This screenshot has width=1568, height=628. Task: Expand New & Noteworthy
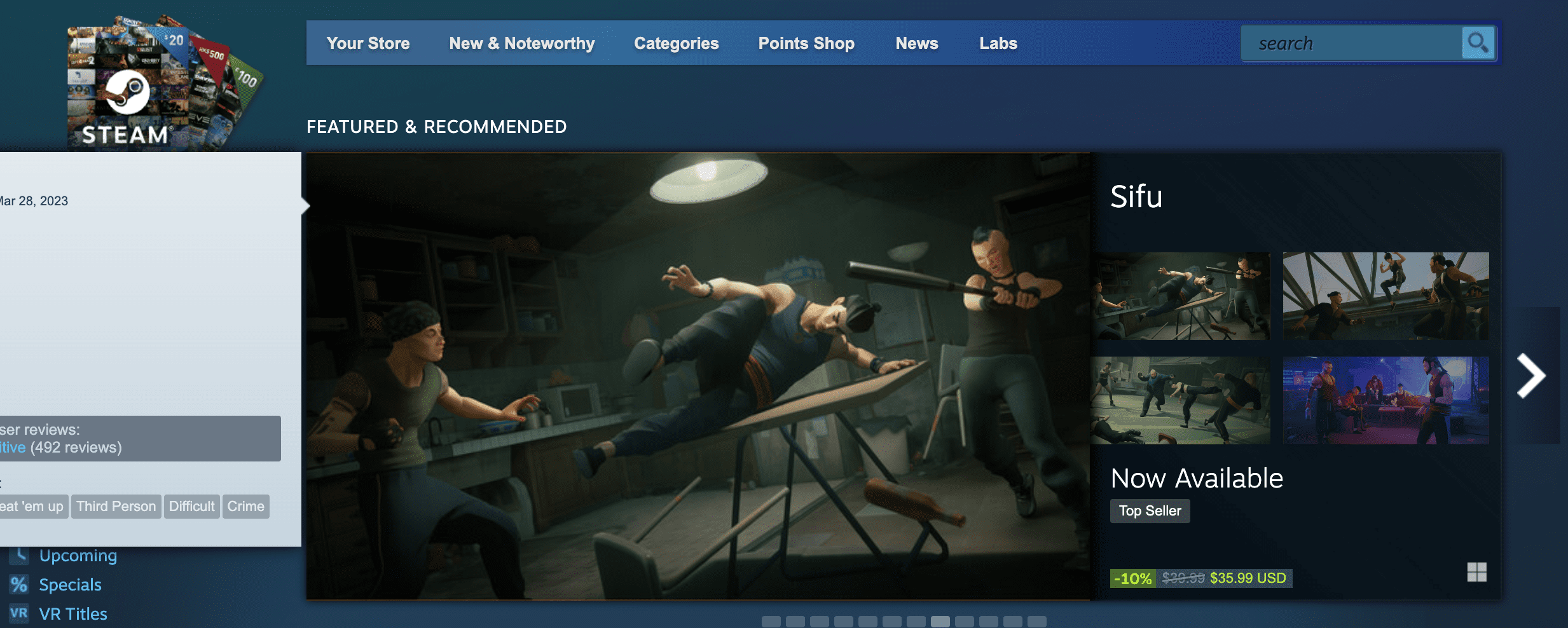[521, 43]
